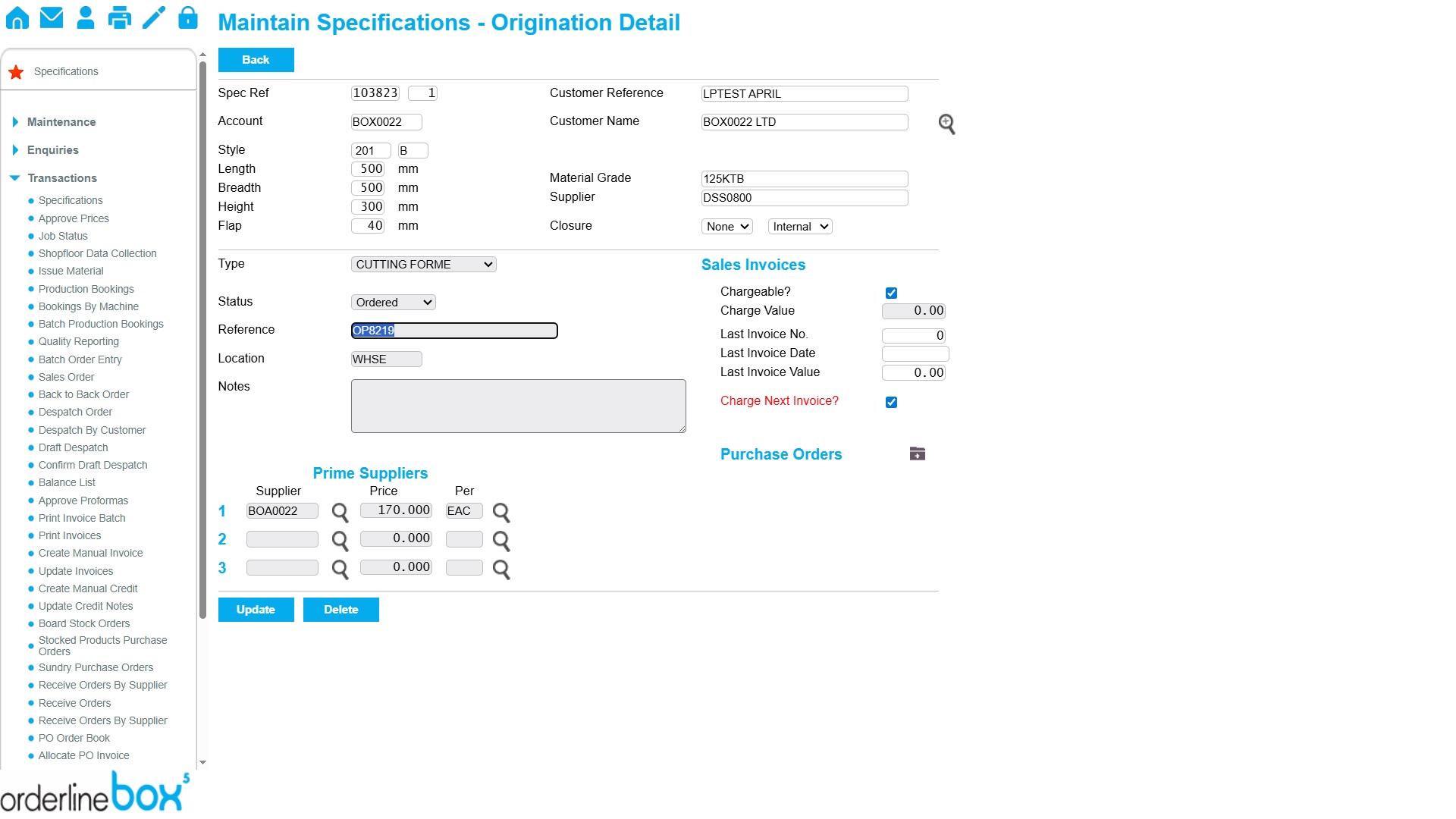Open the Purchase Orders folder icon
Image resolution: width=1456 pixels, height=819 pixels.
point(917,454)
